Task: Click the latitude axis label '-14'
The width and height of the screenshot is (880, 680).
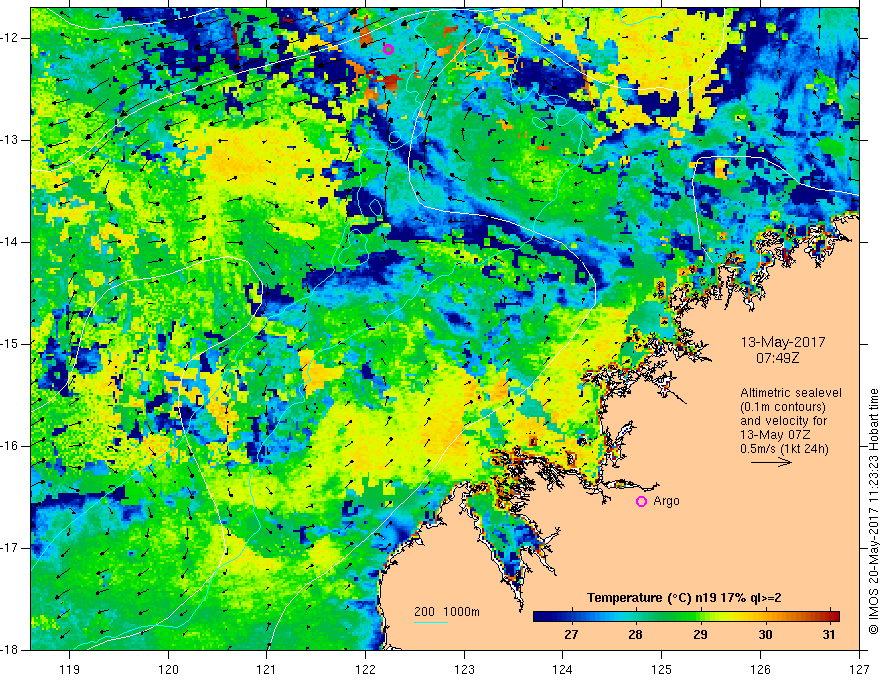Action: click(x=10, y=242)
